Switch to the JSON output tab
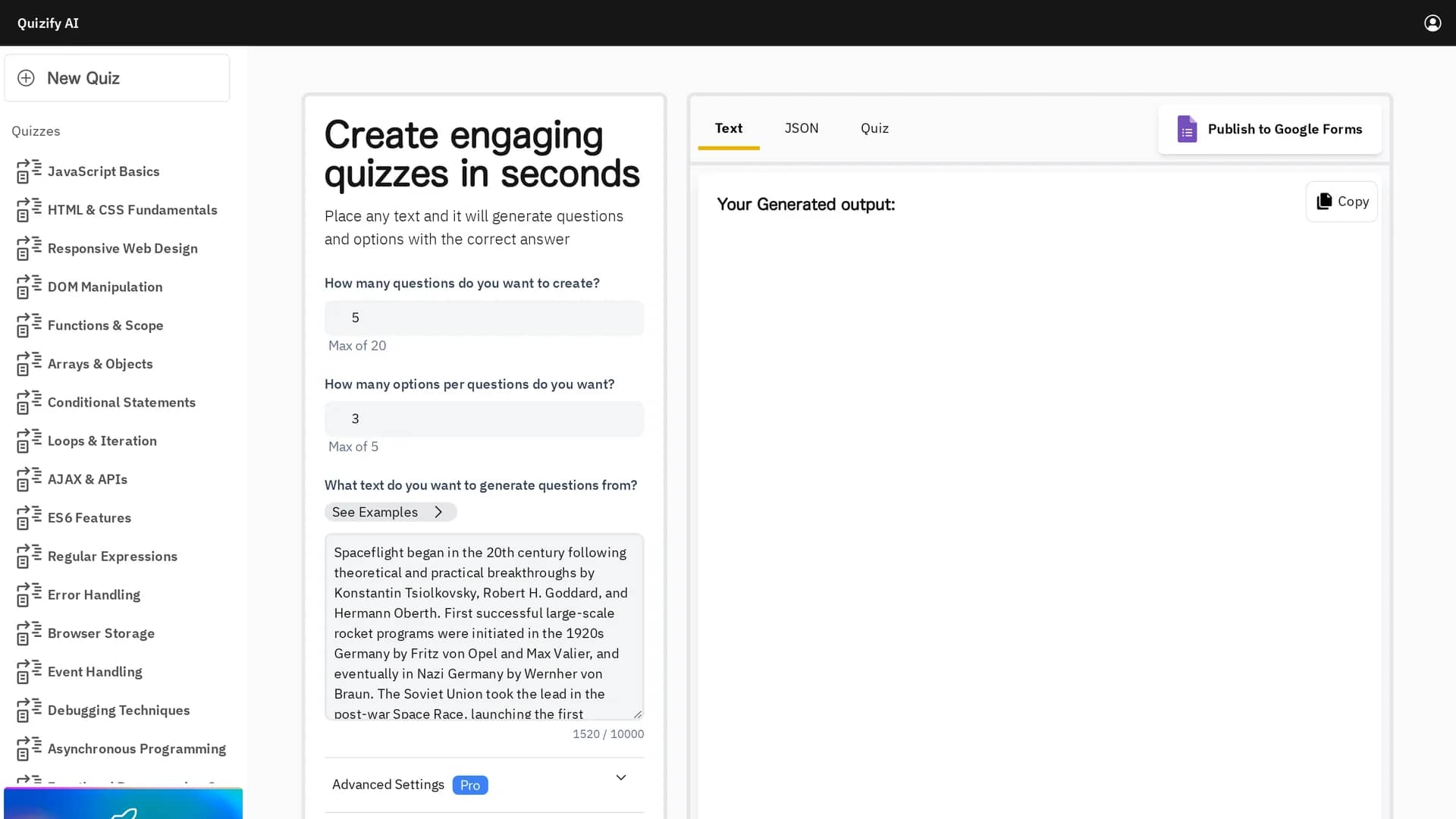Screen dimensions: 1456x819 tap(802, 128)
